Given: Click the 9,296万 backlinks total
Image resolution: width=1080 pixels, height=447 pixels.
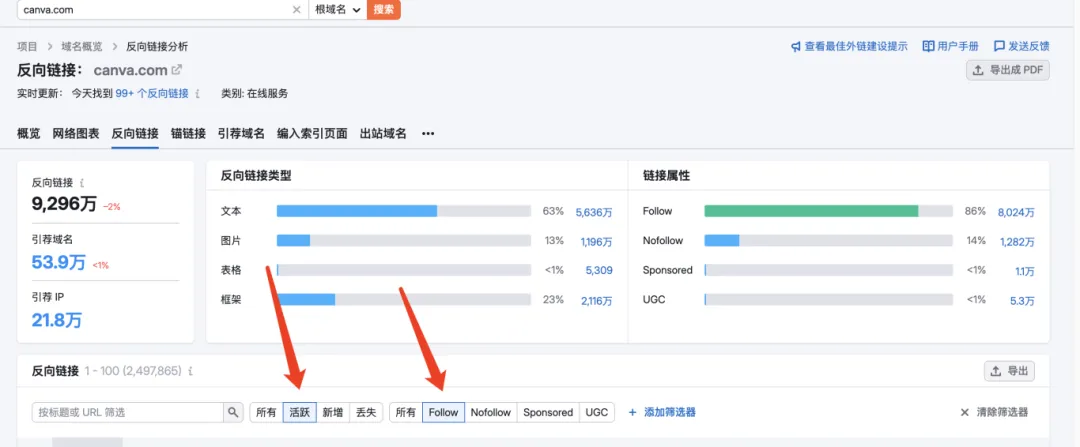Looking at the screenshot, I should 64,203.
